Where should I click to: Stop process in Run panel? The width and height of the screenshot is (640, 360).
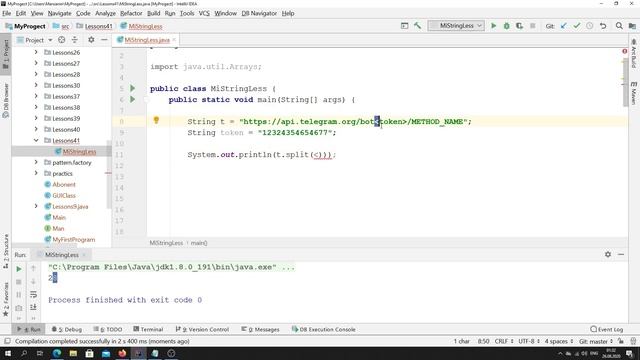pos(19,282)
